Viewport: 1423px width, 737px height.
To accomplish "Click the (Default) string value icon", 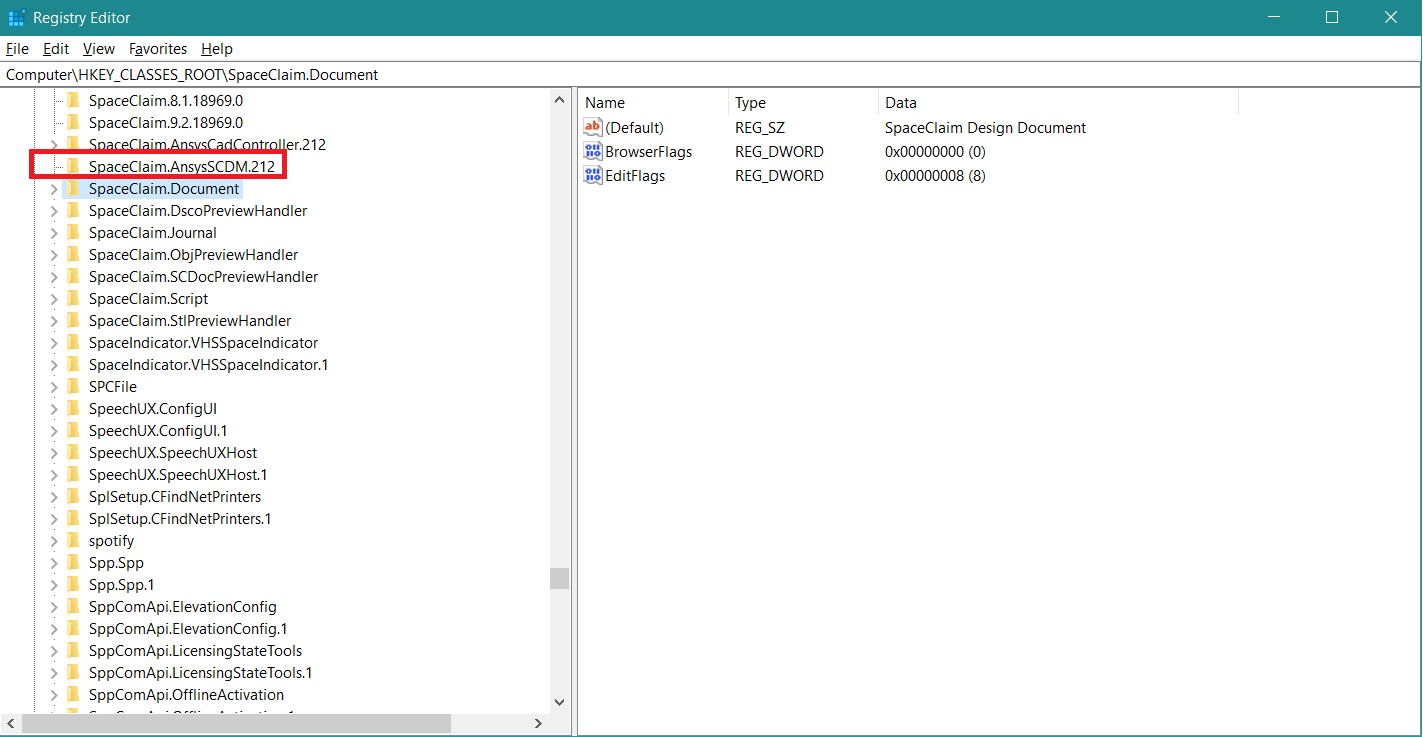I will 593,128.
